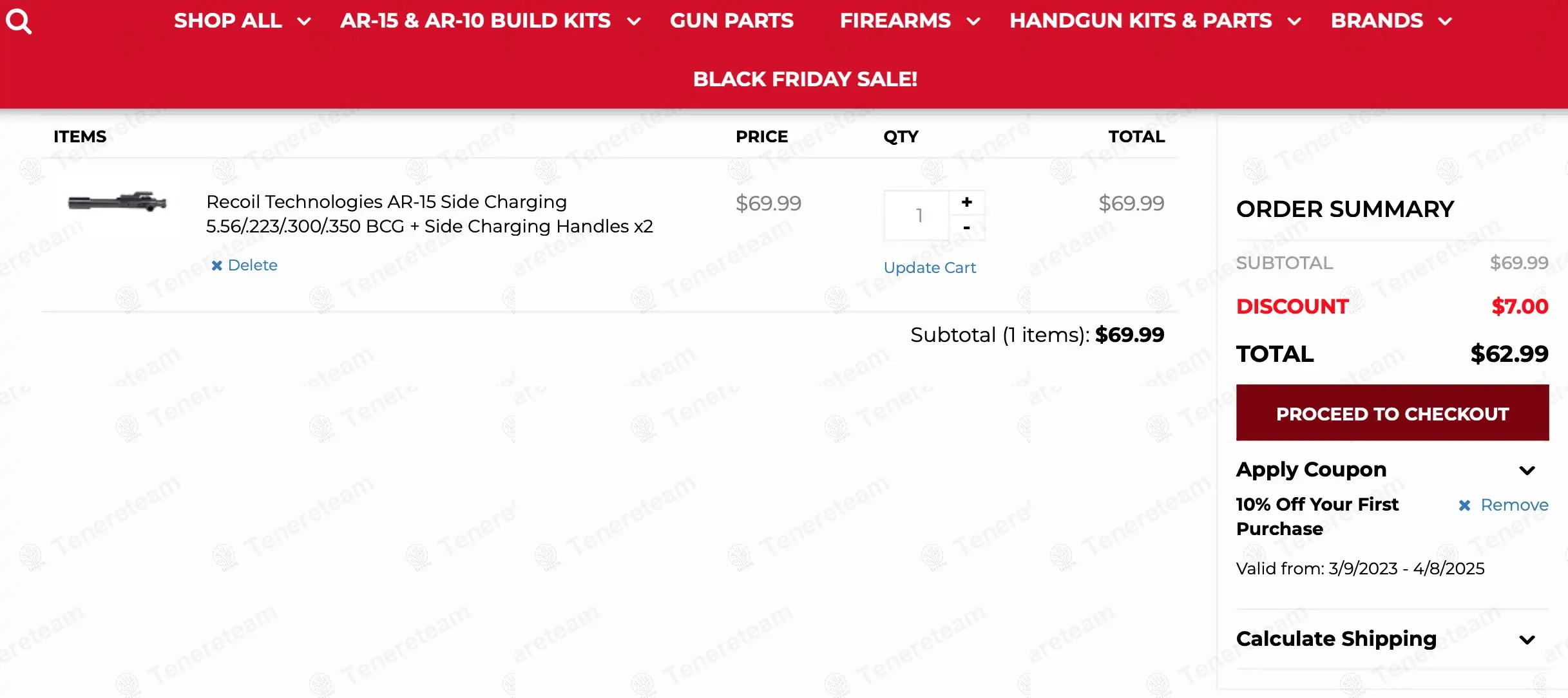Collapse the Apply Coupon section chevron

pyautogui.click(x=1527, y=470)
